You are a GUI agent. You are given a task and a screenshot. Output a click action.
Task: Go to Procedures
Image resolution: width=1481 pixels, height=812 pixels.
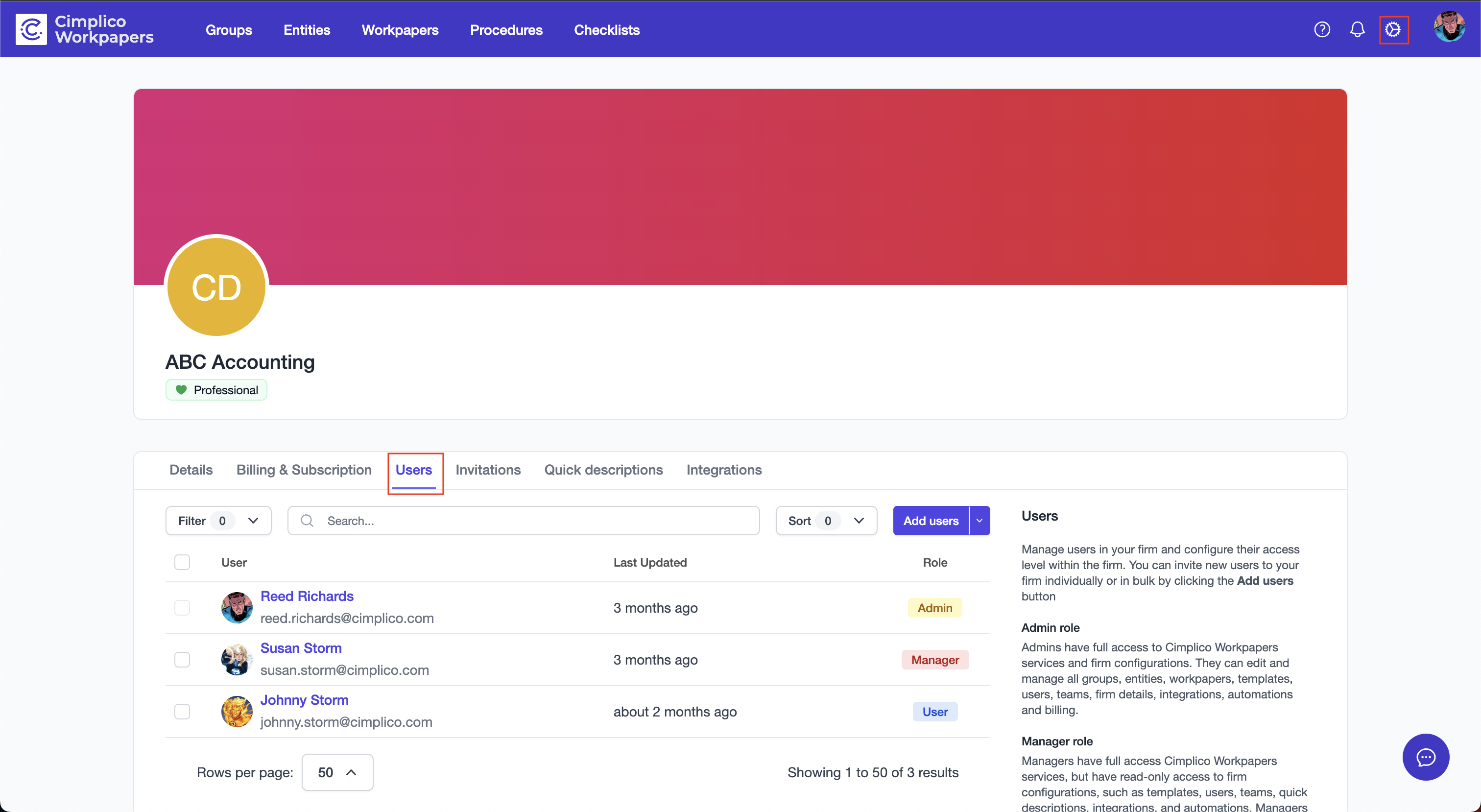point(506,29)
